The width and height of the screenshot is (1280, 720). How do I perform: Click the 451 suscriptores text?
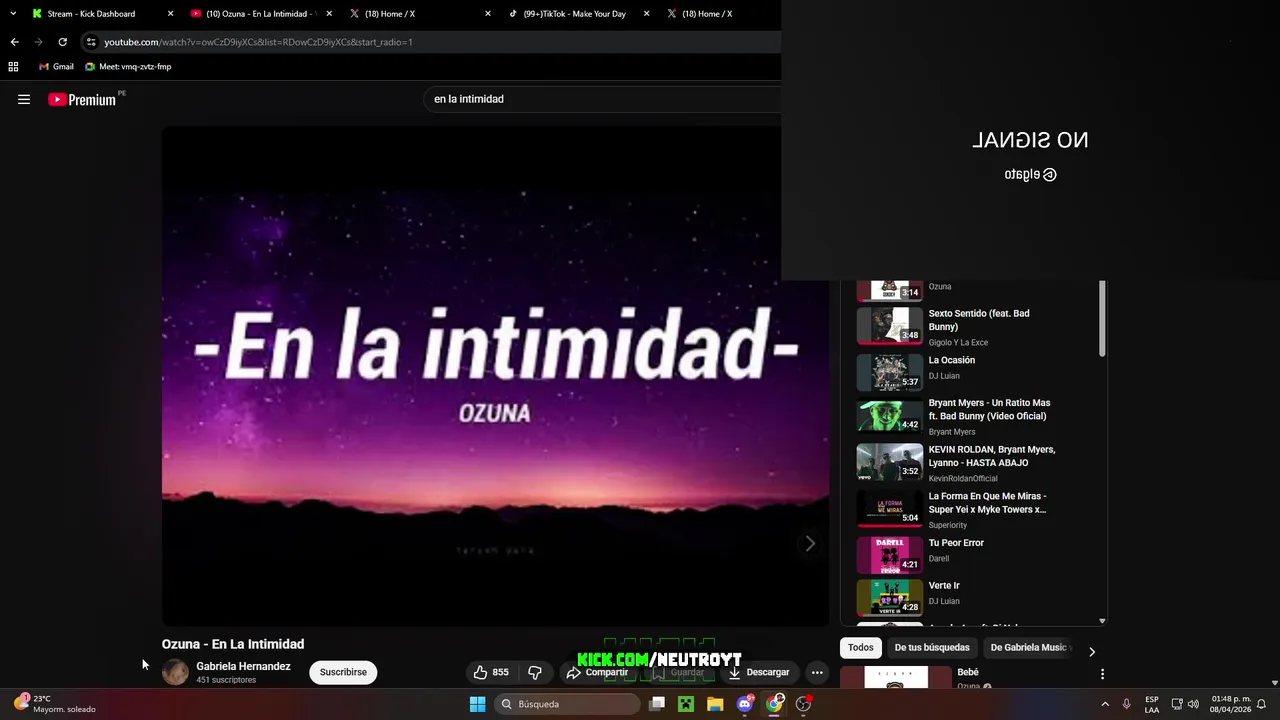click(226, 680)
